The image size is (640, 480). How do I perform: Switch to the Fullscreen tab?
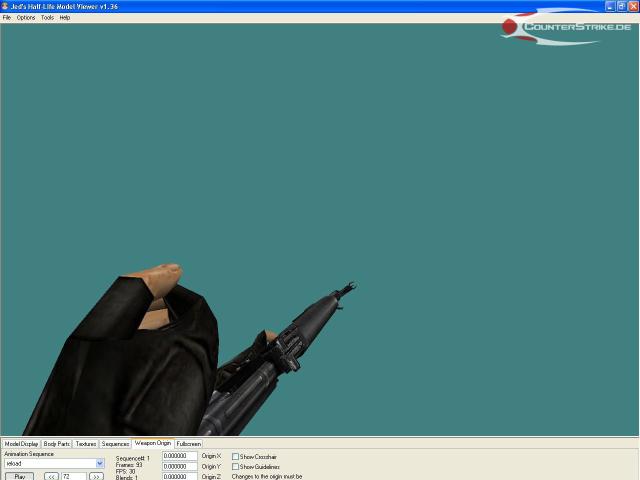pos(189,443)
